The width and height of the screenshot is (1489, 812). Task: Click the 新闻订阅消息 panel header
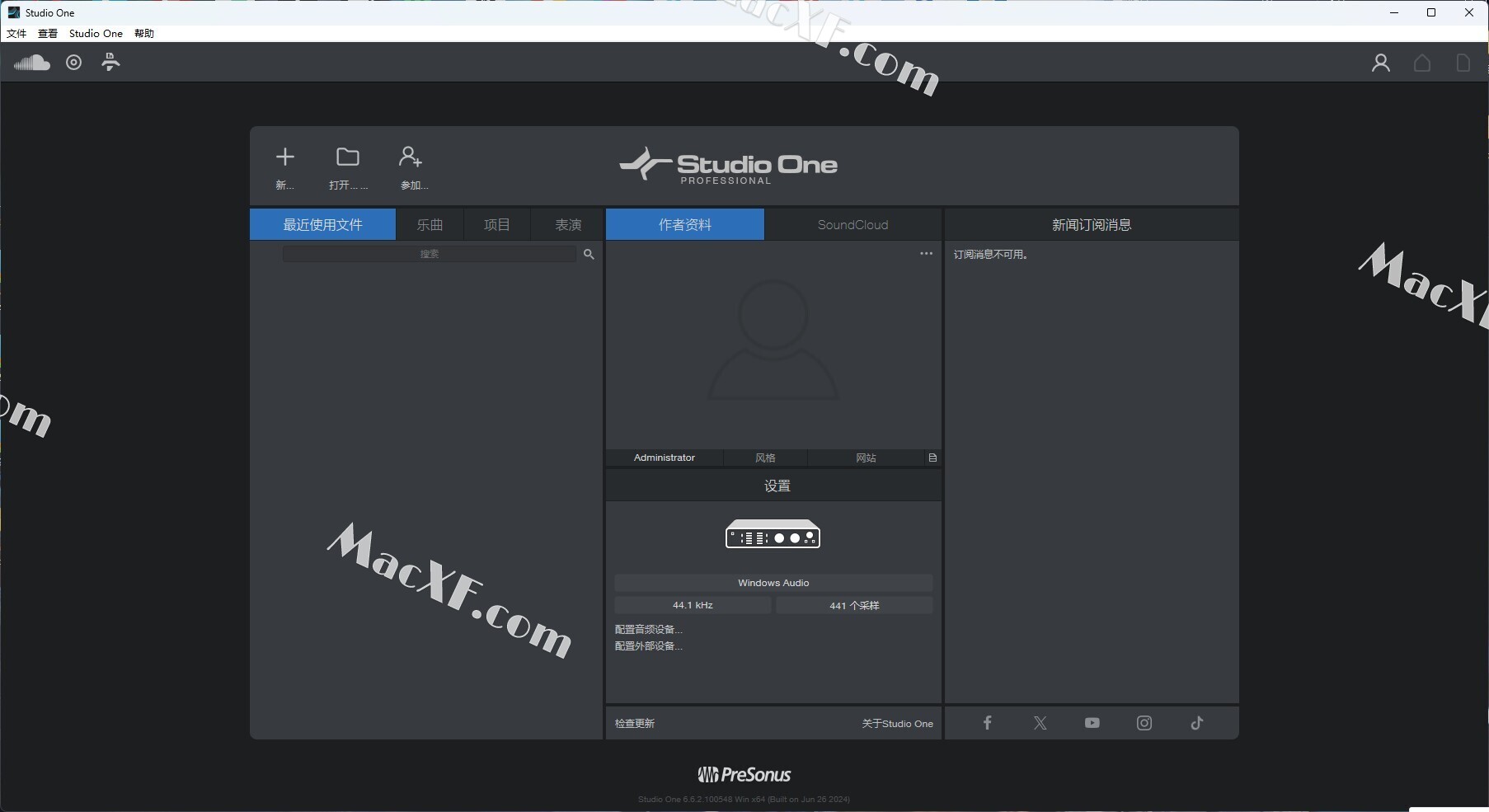click(1092, 224)
